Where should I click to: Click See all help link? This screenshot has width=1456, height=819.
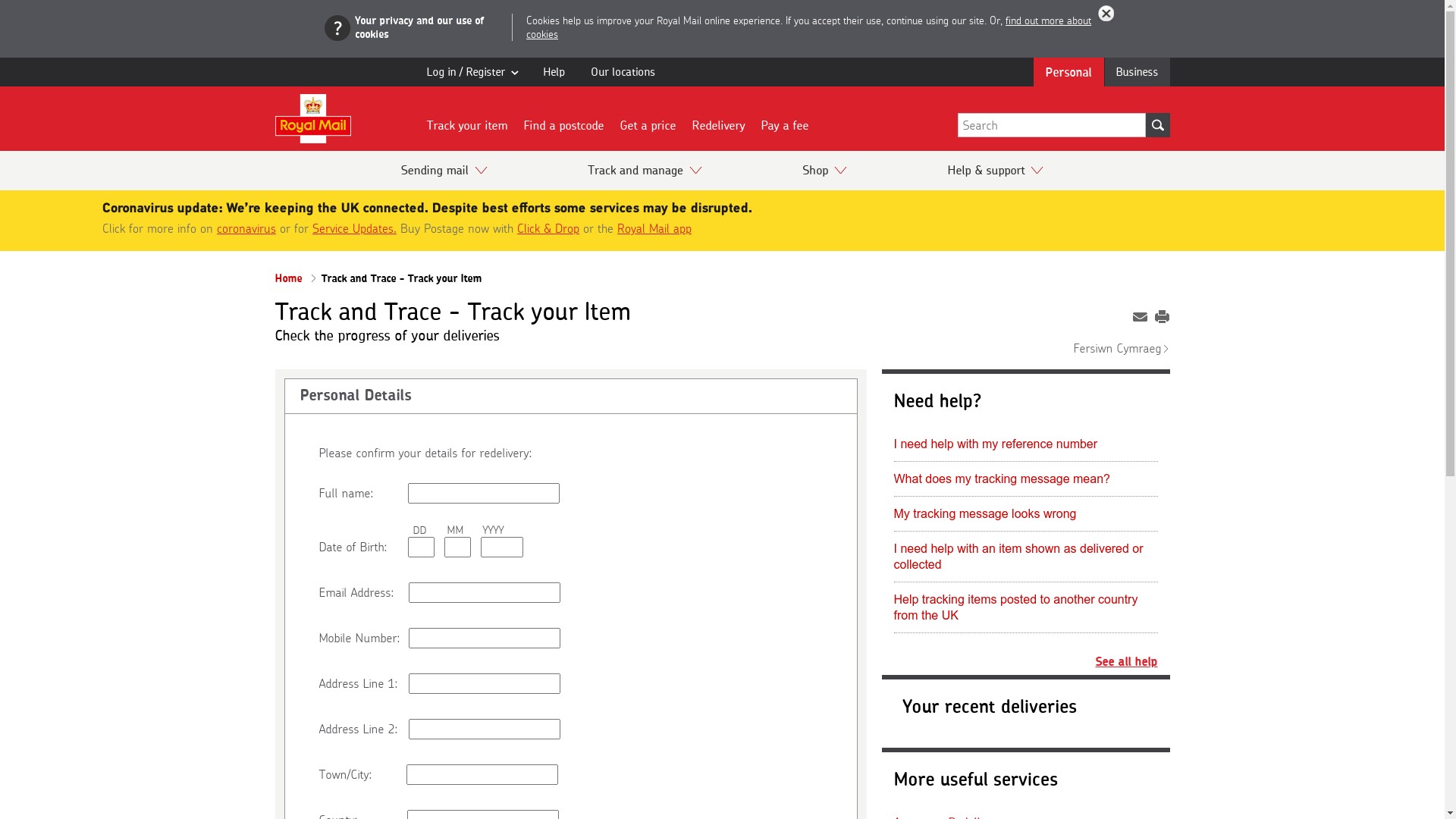coord(1125,661)
